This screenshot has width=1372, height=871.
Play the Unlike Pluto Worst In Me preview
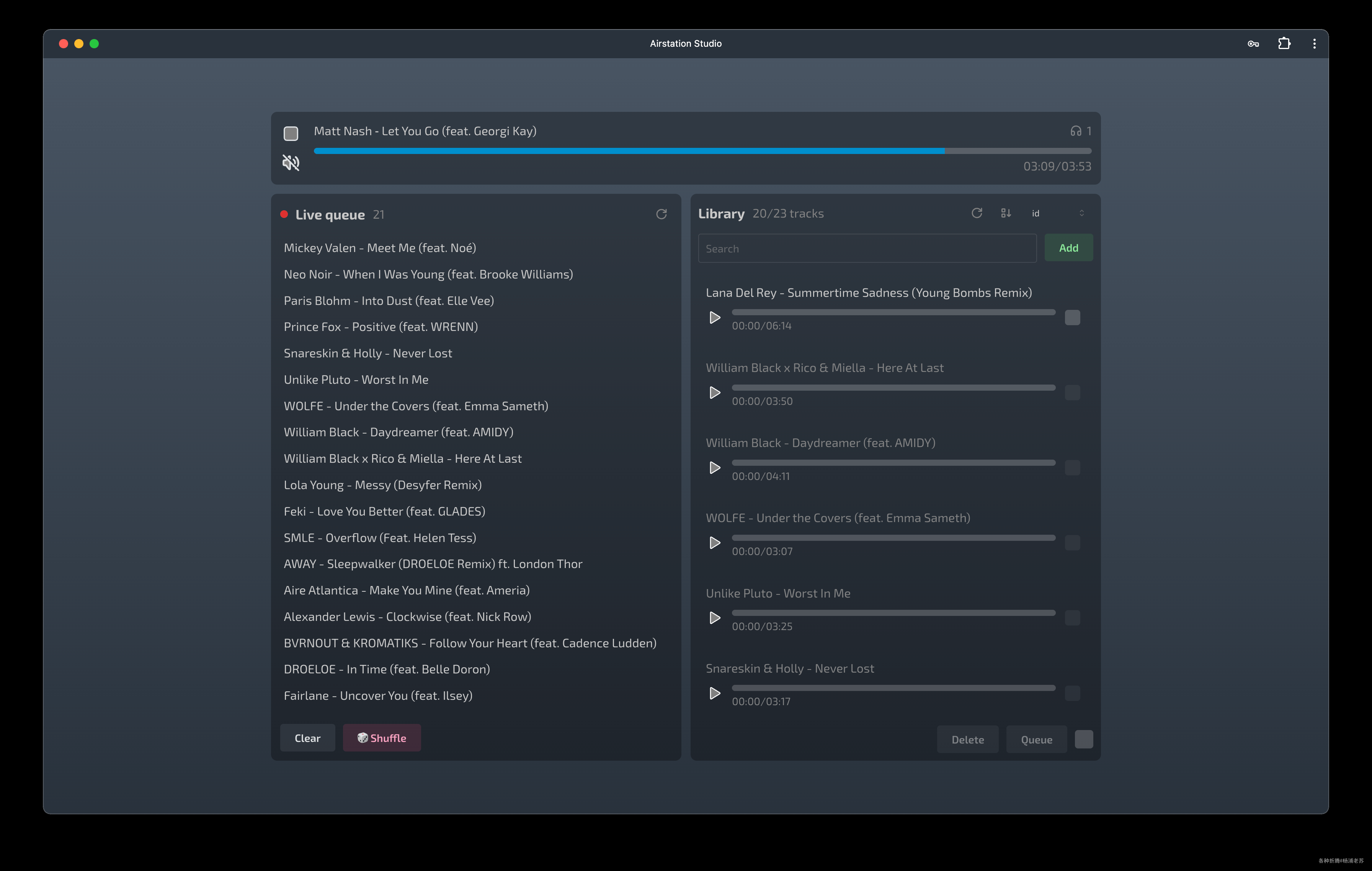pos(714,618)
